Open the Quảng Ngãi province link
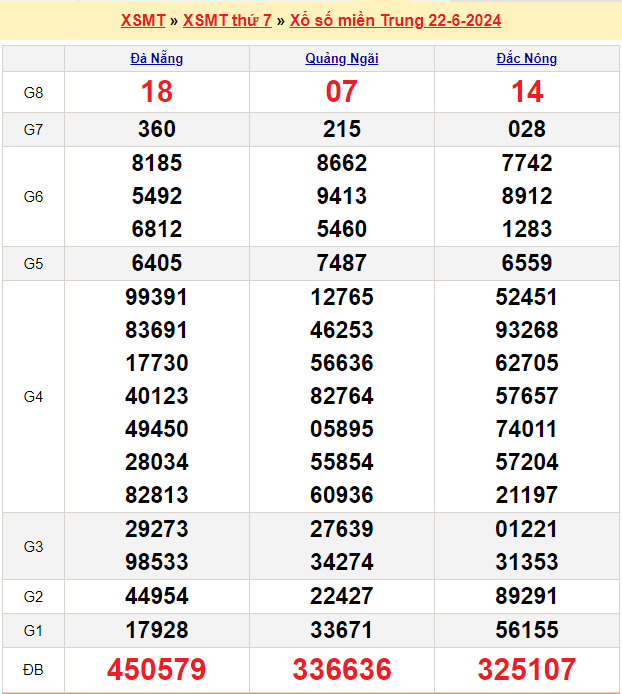 342,59
